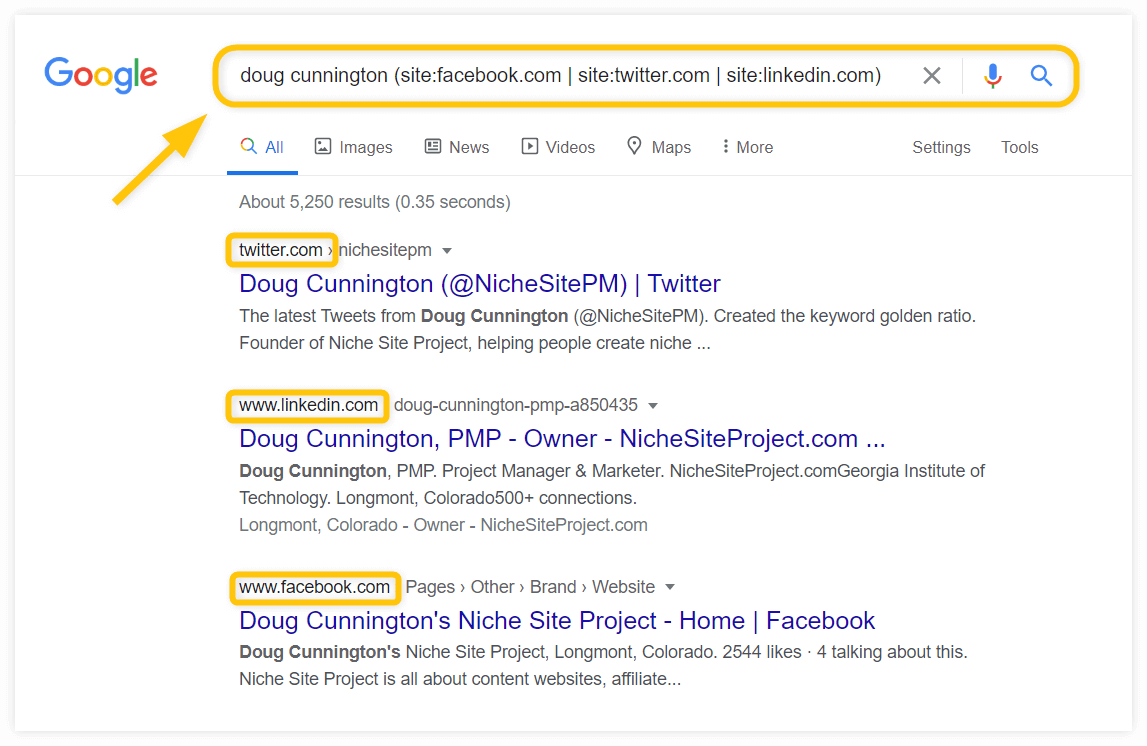Open Niche Site Project Facebook result
Screen dimensions: 1147x746
pos(557,621)
